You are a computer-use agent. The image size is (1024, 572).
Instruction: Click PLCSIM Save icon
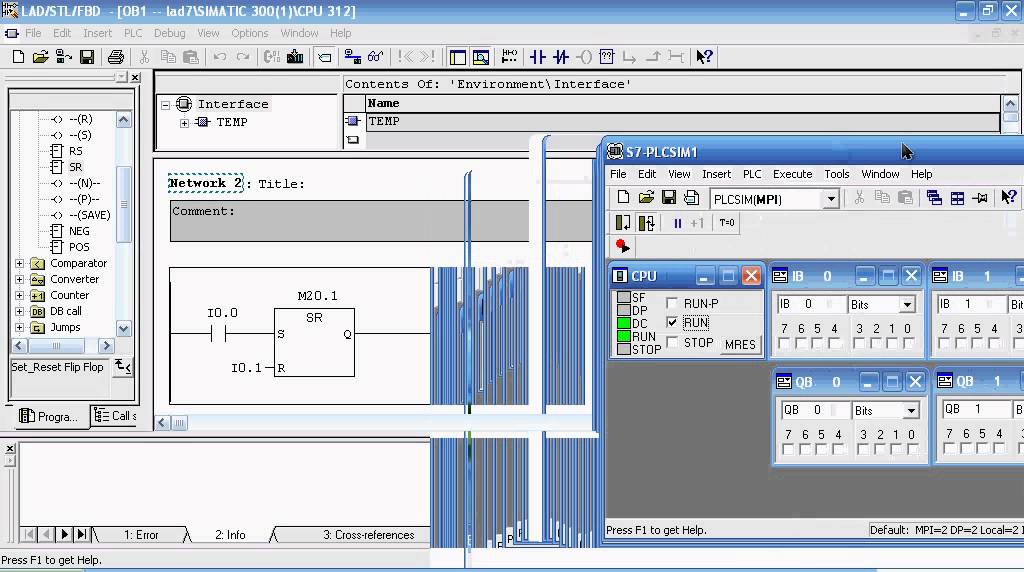[669, 197]
